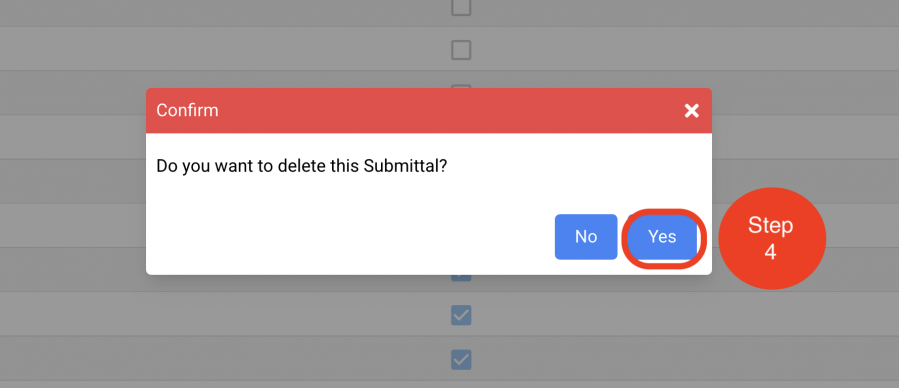Tick the unchecked checkbox cut off at the top edge
This screenshot has height=388, width=899.
click(461, 7)
